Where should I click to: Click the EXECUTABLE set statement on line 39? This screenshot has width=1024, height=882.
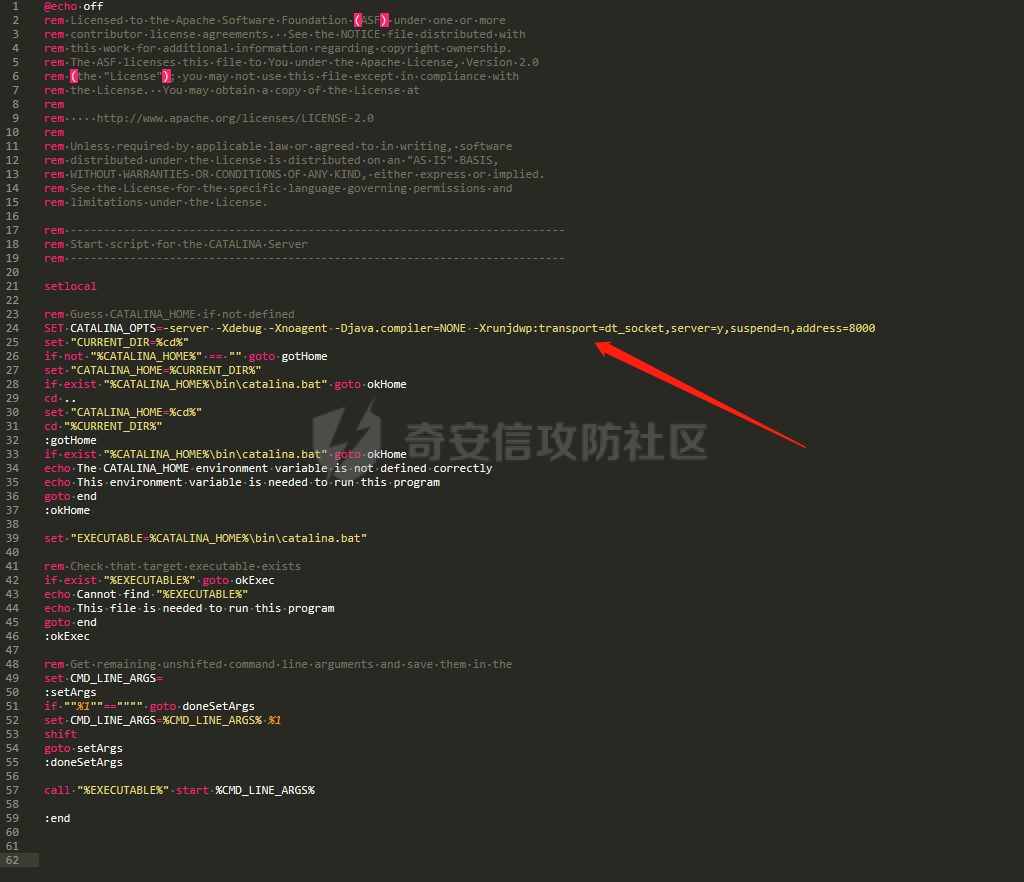click(x=206, y=539)
